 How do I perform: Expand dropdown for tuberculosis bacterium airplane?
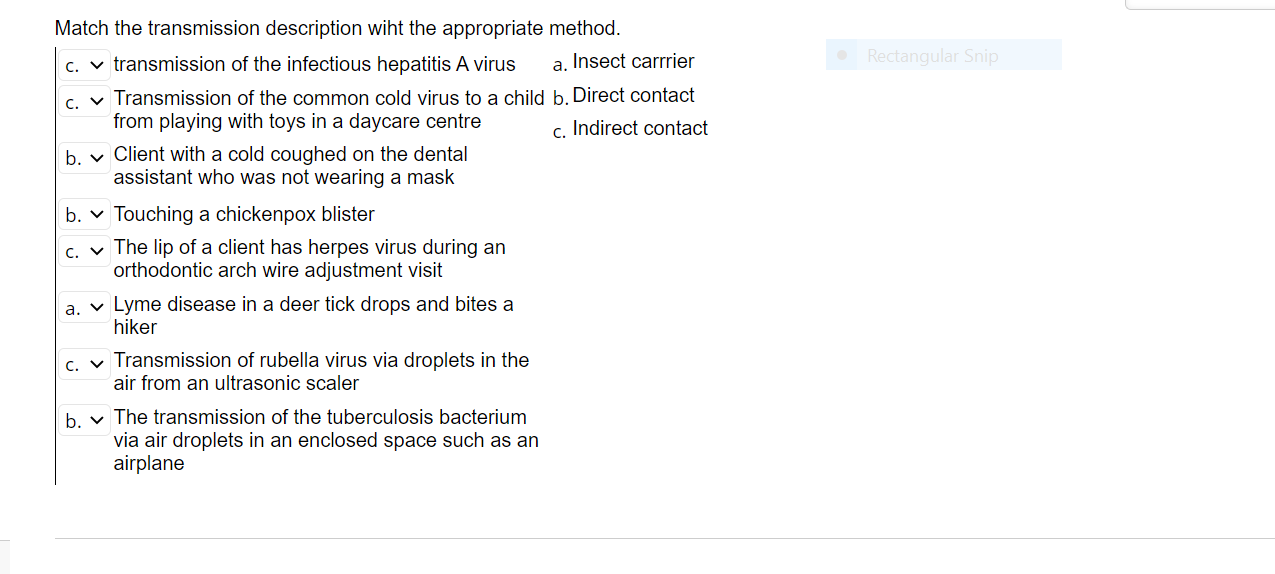(x=84, y=421)
